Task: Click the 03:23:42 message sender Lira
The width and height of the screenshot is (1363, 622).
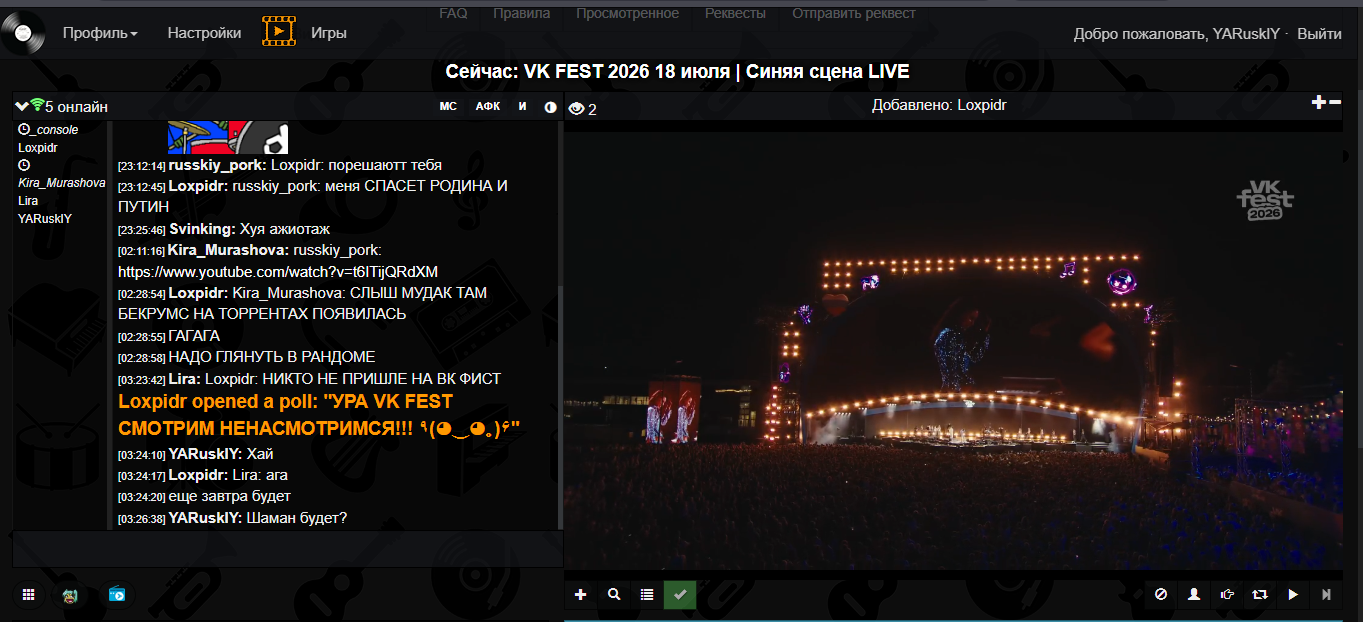Action: pyautogui.click(x=185, y=379)
